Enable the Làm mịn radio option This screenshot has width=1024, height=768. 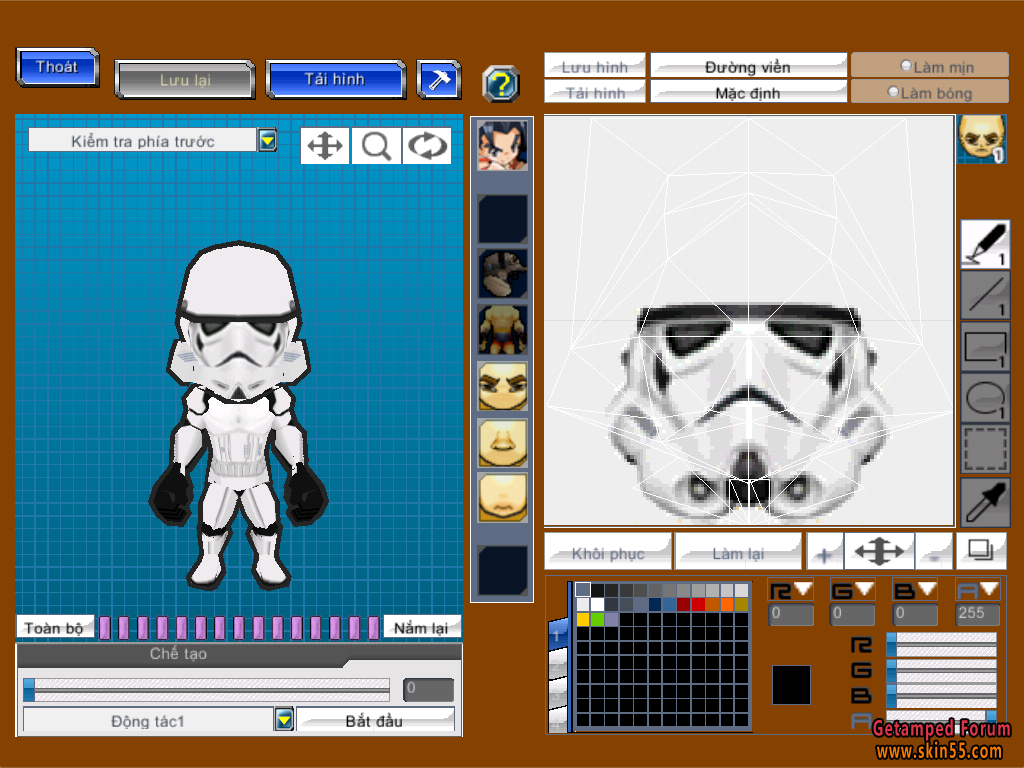click(x=906, y=65)
